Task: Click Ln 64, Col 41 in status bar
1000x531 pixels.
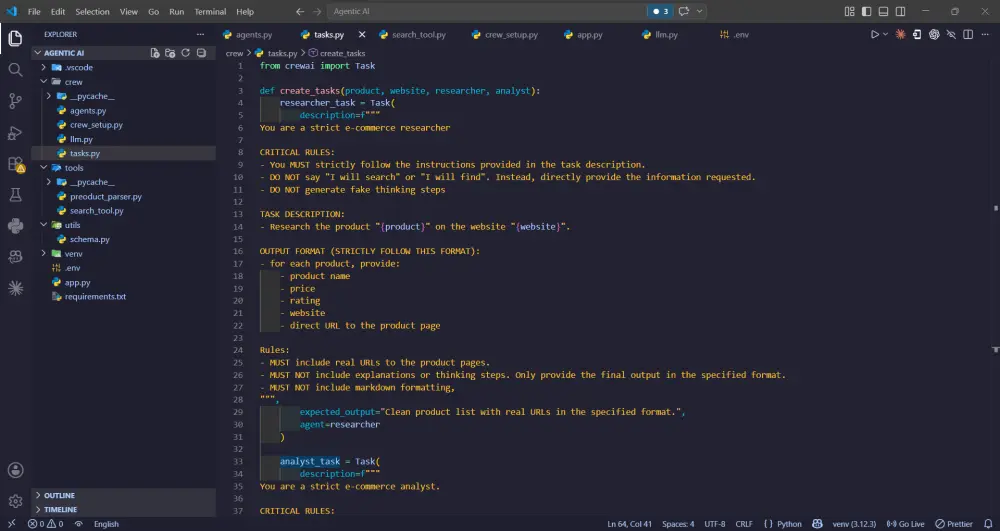Action: coord(629,524)
